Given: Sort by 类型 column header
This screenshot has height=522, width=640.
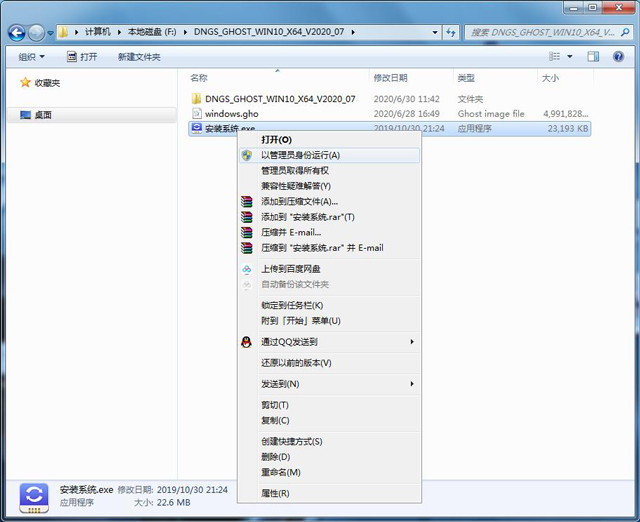Looking at the screenshot, I should click(466, 78).
